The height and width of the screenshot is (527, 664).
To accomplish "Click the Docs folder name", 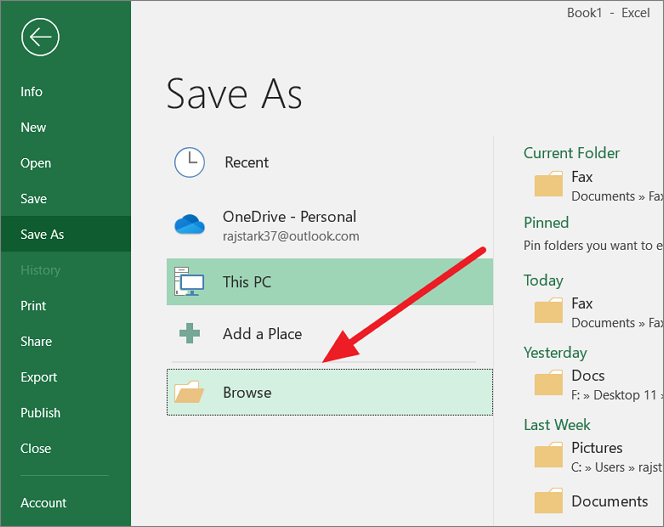I will [x=588, y=375].
